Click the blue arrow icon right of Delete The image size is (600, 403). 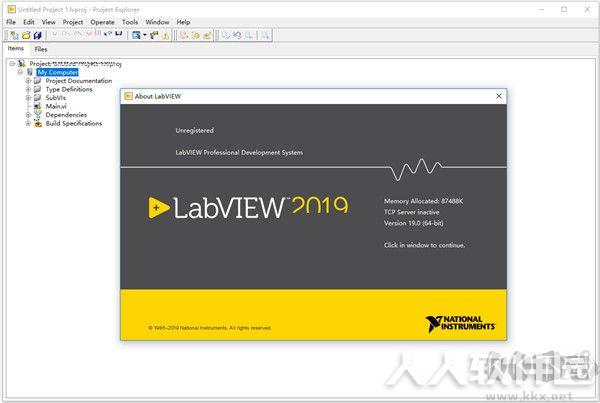point(108,34)
